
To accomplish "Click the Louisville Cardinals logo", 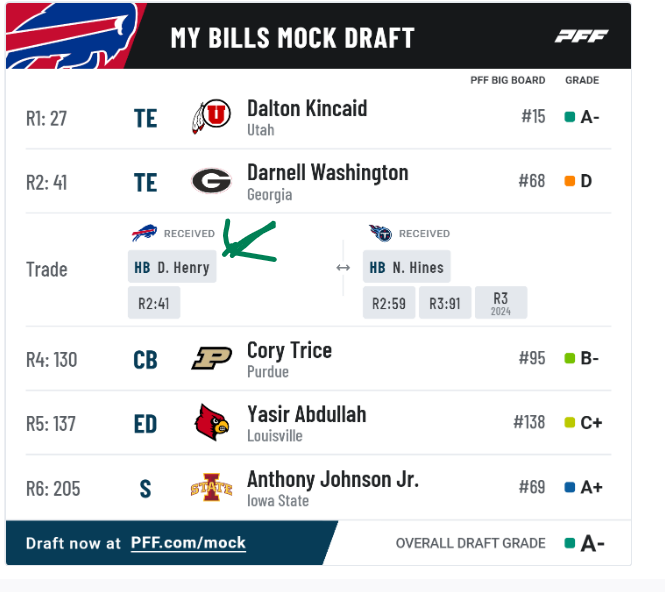I will click(211, 422).
